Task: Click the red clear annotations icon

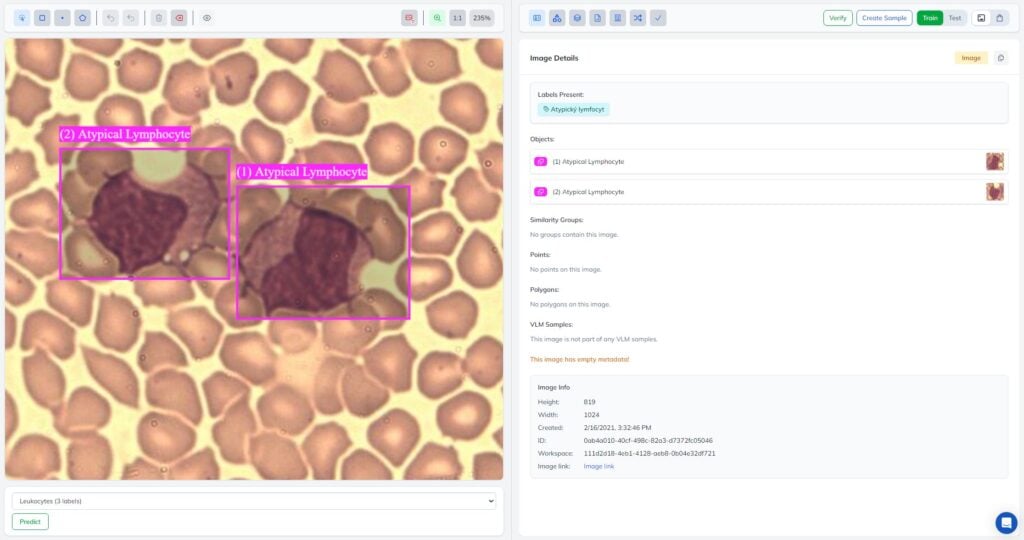Action: tap(179, 18)
